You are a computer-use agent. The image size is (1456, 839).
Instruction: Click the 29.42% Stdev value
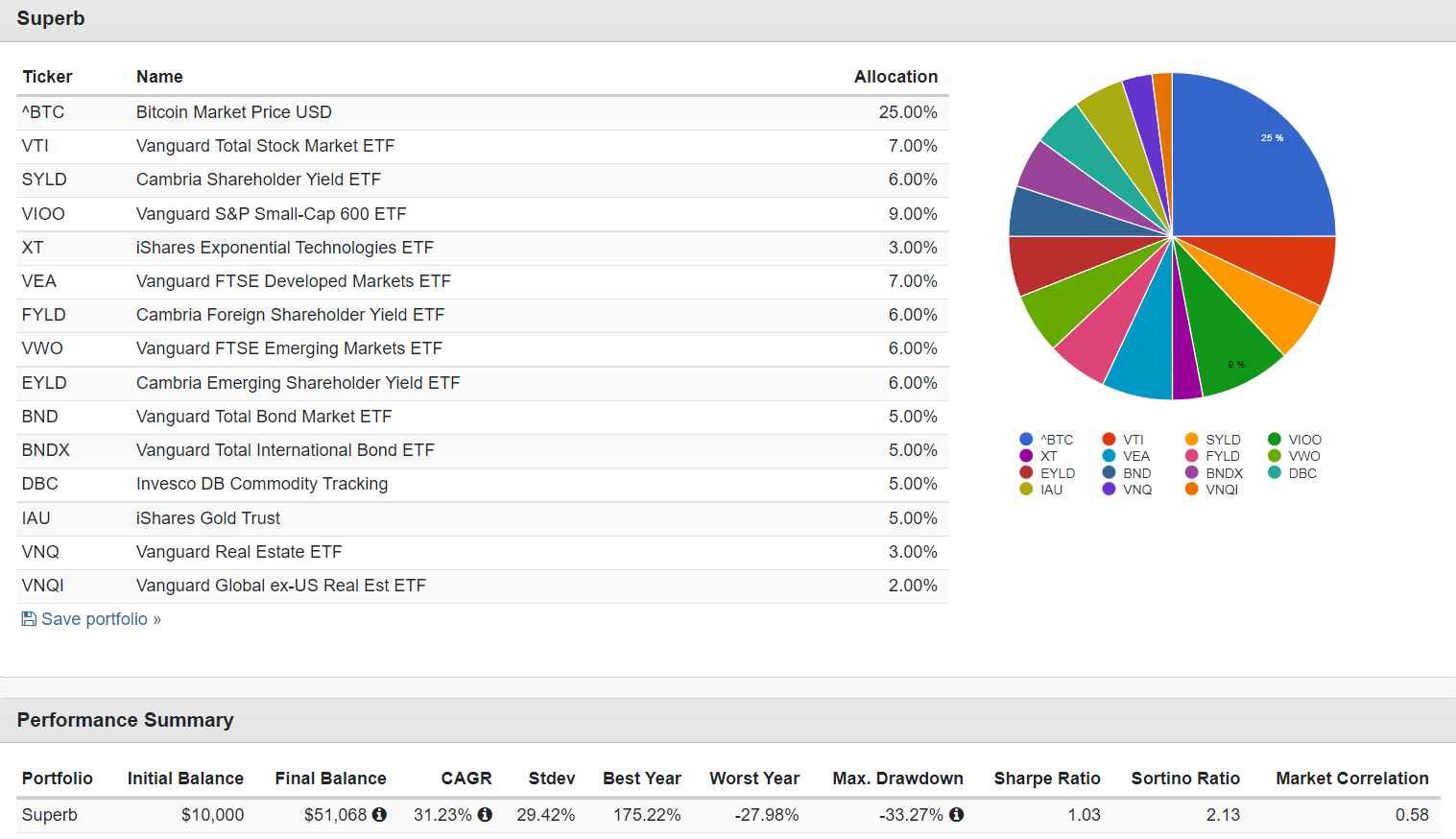(x=546, y=815)
